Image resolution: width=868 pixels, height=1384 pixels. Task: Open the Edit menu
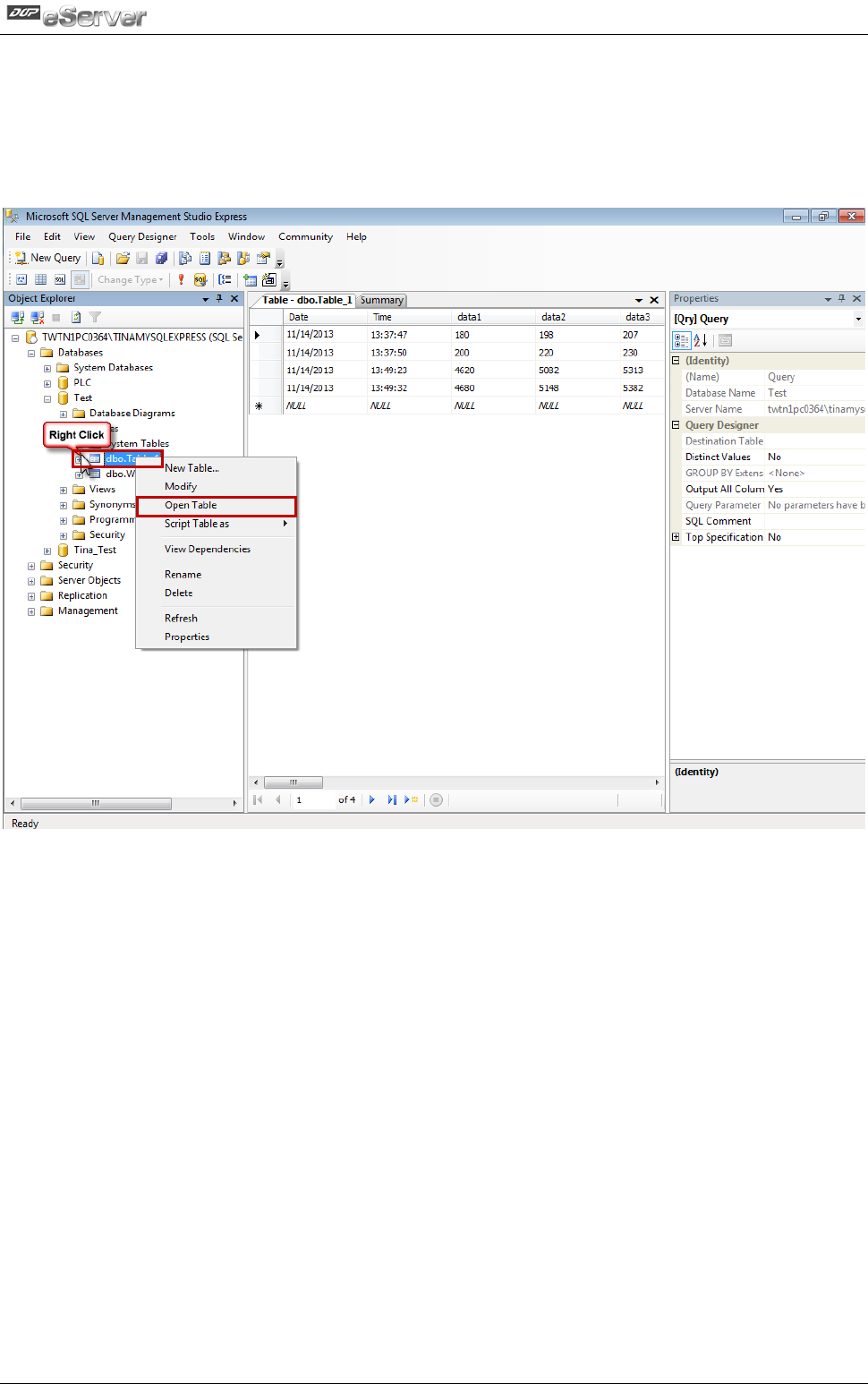[53, 236]
